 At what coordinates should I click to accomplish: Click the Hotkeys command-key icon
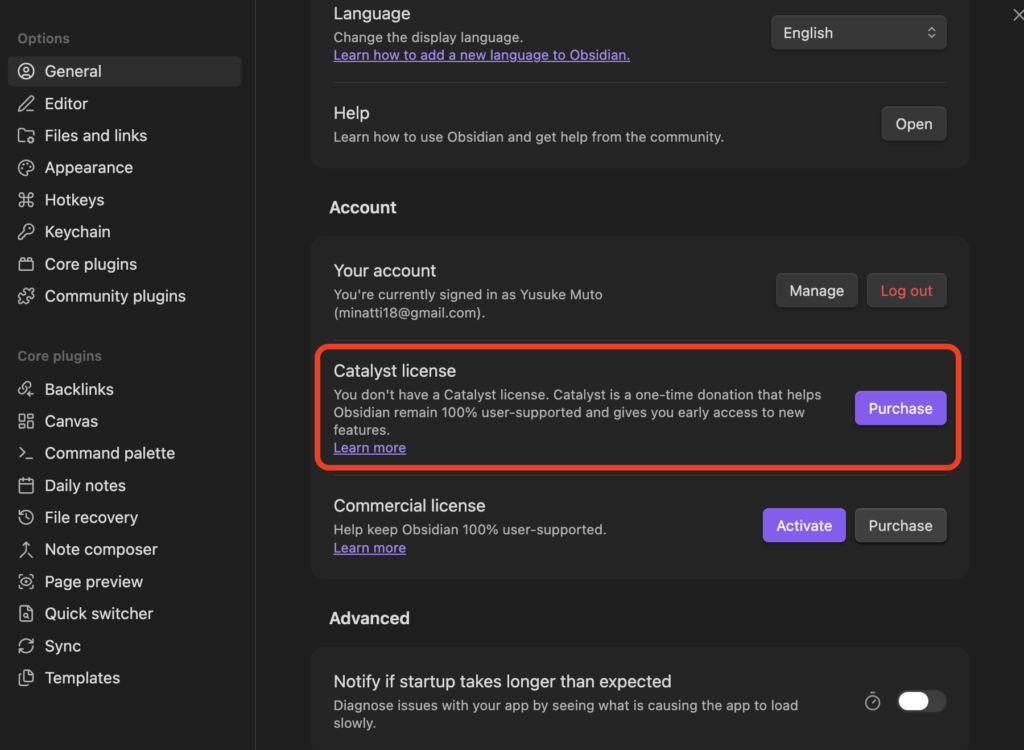click(26, 200)
